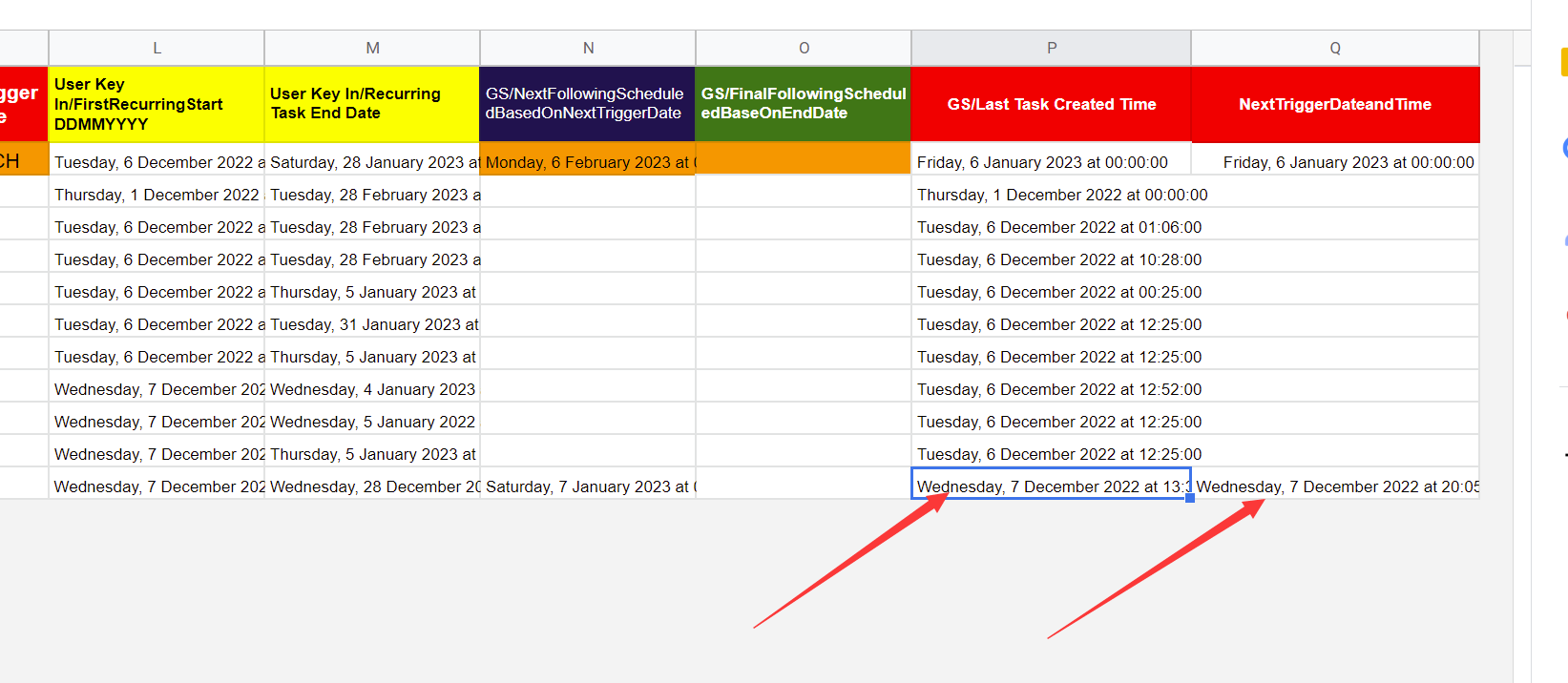Click the 'User Key In/FirstRecurringStart DDMMYYYY' header cell
Viewport: 1568px width, 683px height.
coord(157,104)
